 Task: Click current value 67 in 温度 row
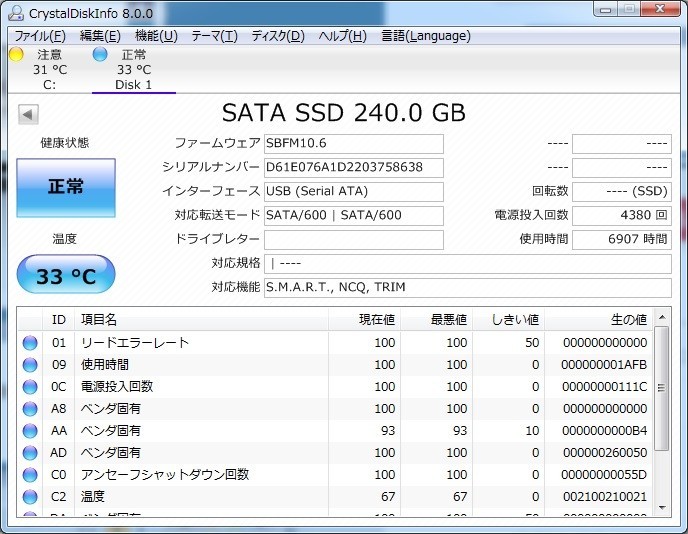pyautogui.click(x=388, y=497)
